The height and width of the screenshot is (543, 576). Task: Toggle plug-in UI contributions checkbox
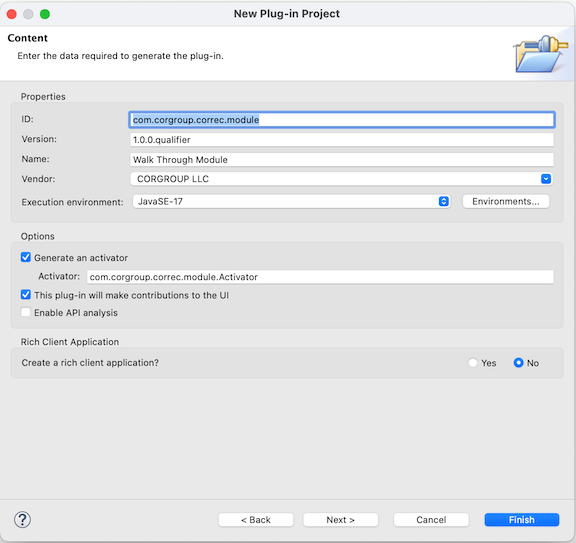tap(26, 295)
